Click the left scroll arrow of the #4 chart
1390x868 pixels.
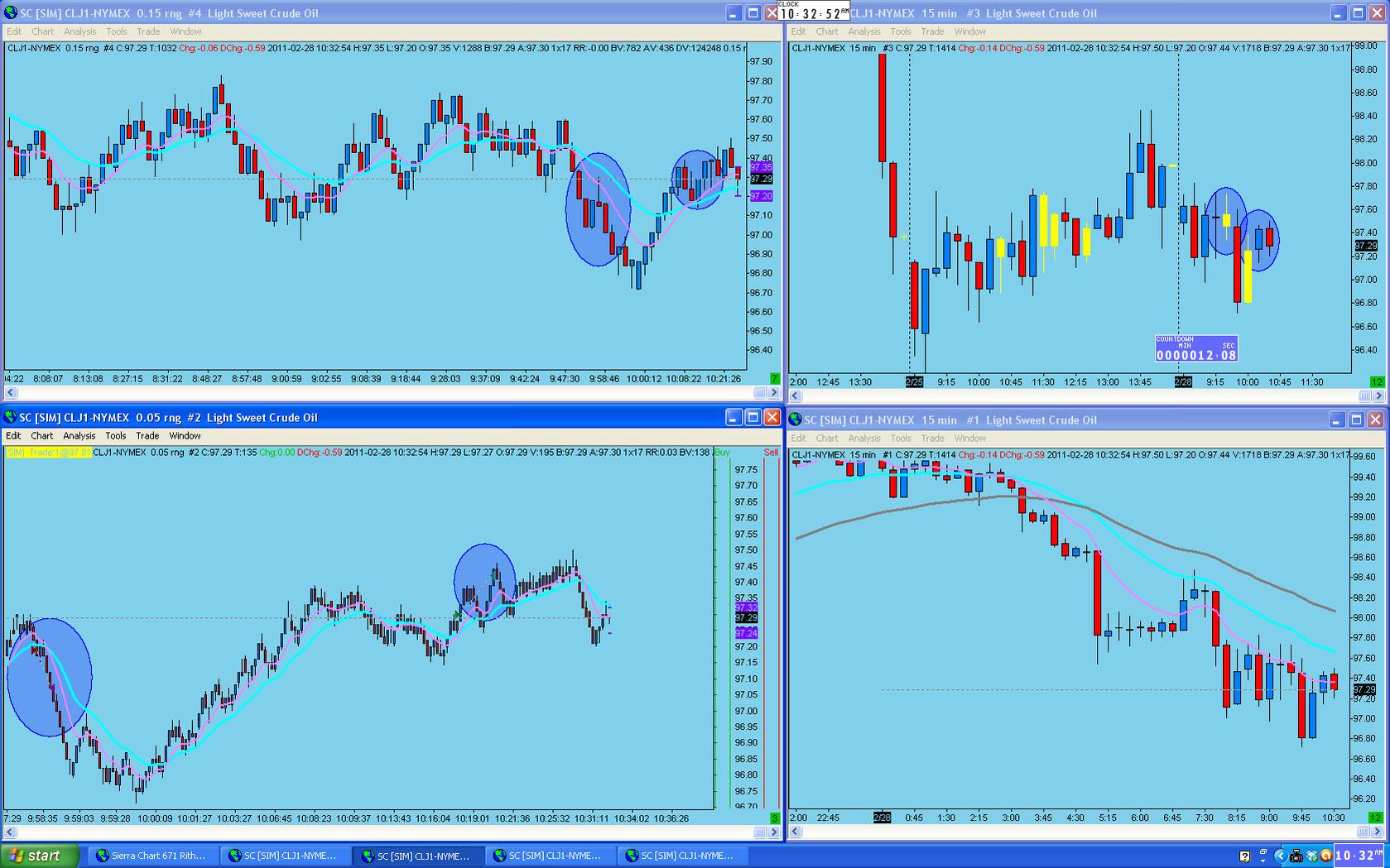(x=11, y=392)
